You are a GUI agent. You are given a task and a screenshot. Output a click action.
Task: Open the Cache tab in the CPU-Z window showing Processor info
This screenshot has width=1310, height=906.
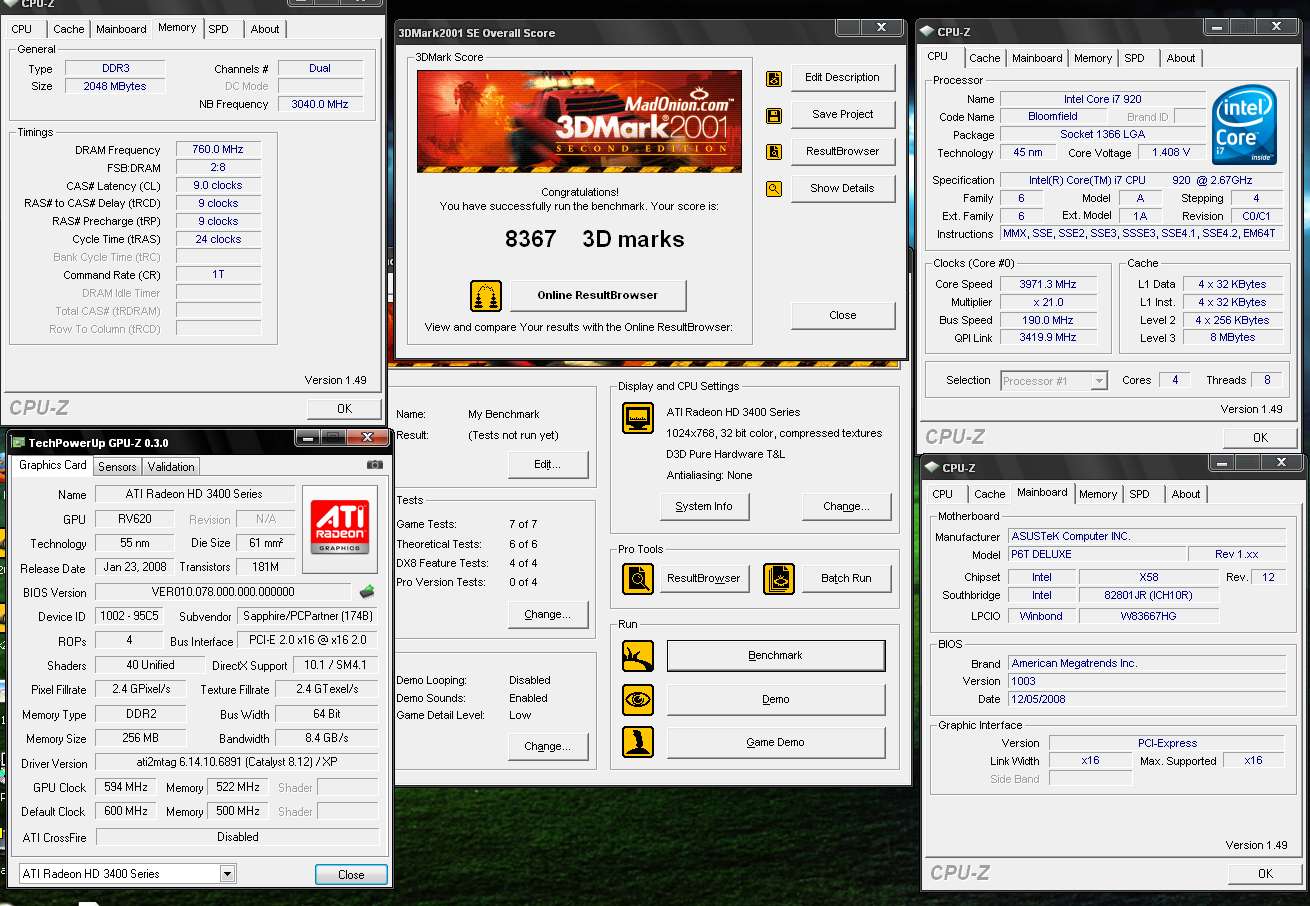[x=985, y=58]
